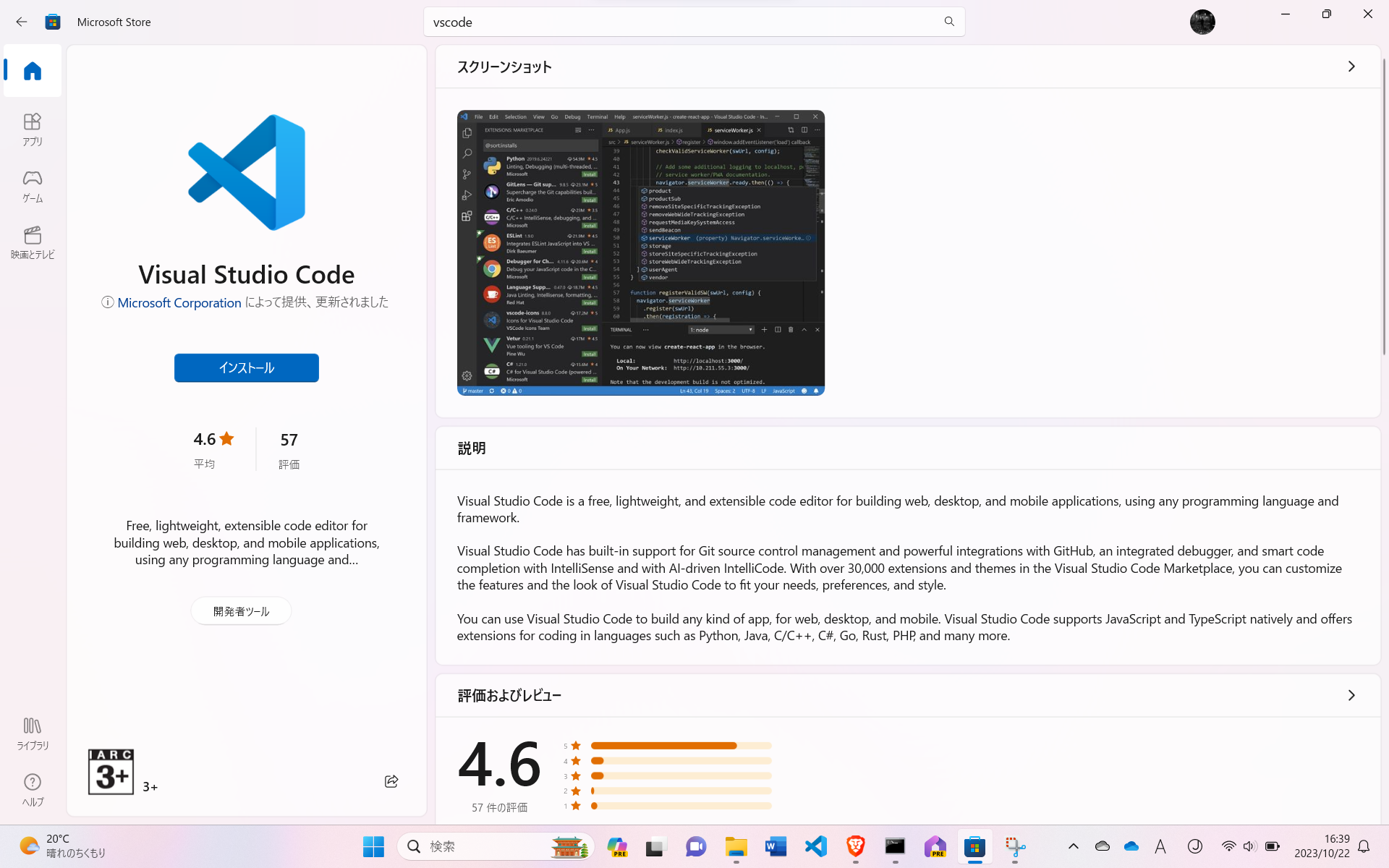Expand the スクリーンショット section chevron
The height and width of the screenshot is (868, 1389).
tap(1351, 67)
